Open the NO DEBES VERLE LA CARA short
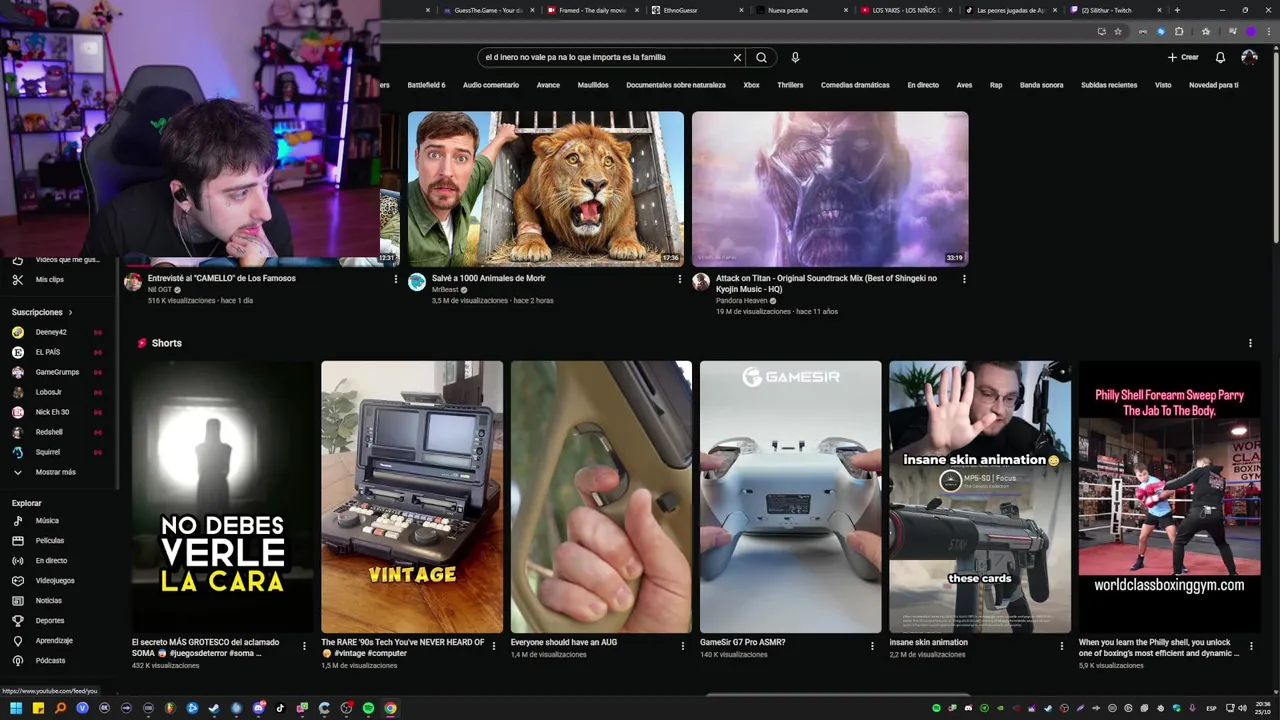Viewport: 1280px width, 720px height. pyautogui.click(x=222, y=497)
